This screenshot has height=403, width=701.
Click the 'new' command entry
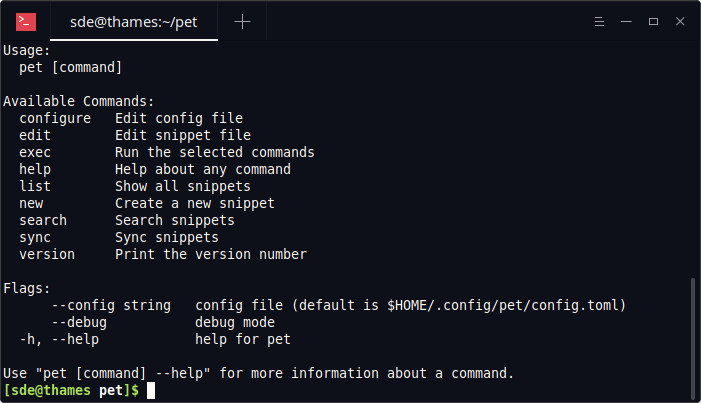tap(31, 204)
